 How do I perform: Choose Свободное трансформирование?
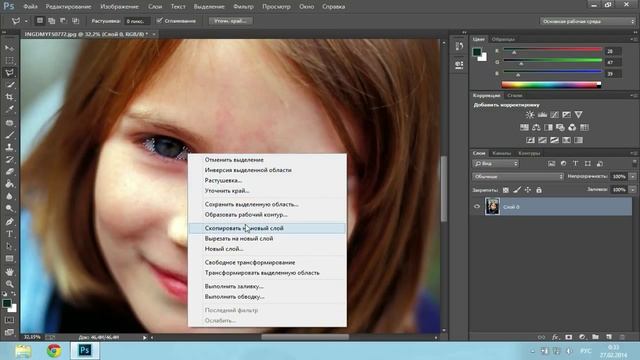tap(267, 262)
